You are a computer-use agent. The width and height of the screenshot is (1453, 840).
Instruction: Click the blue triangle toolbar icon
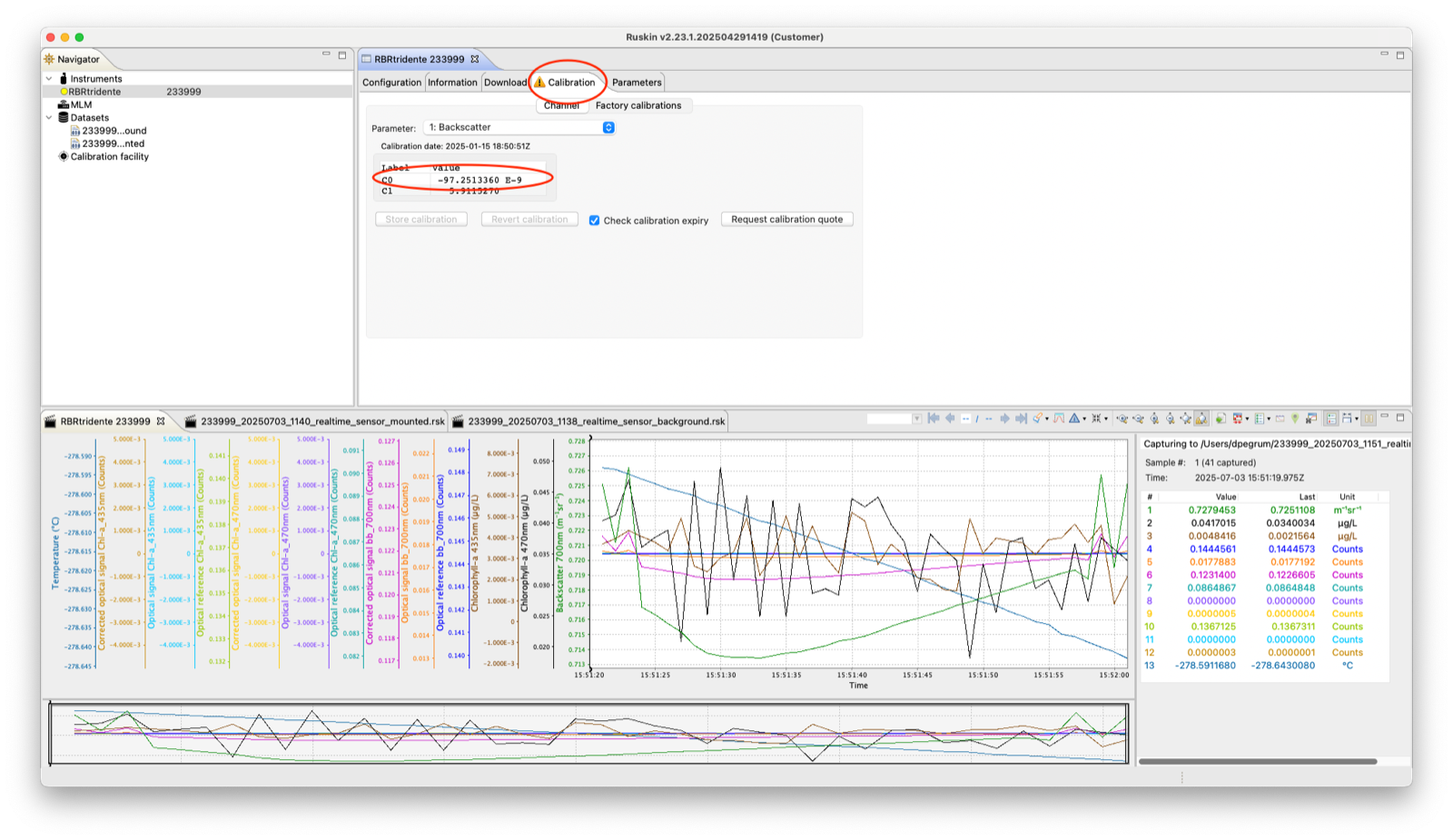coord(1074,419)
